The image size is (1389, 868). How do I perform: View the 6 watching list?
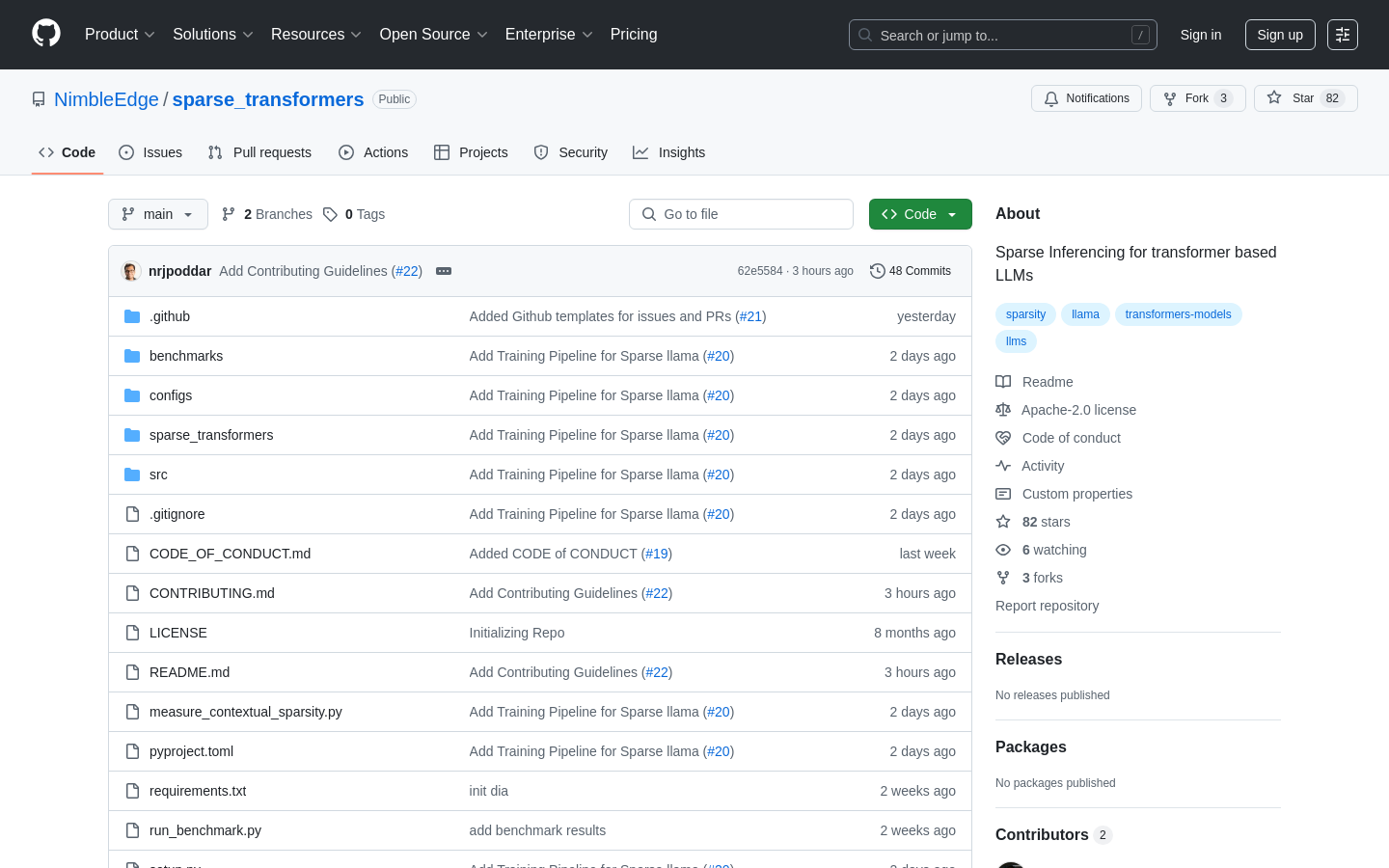click(1041, 550)
